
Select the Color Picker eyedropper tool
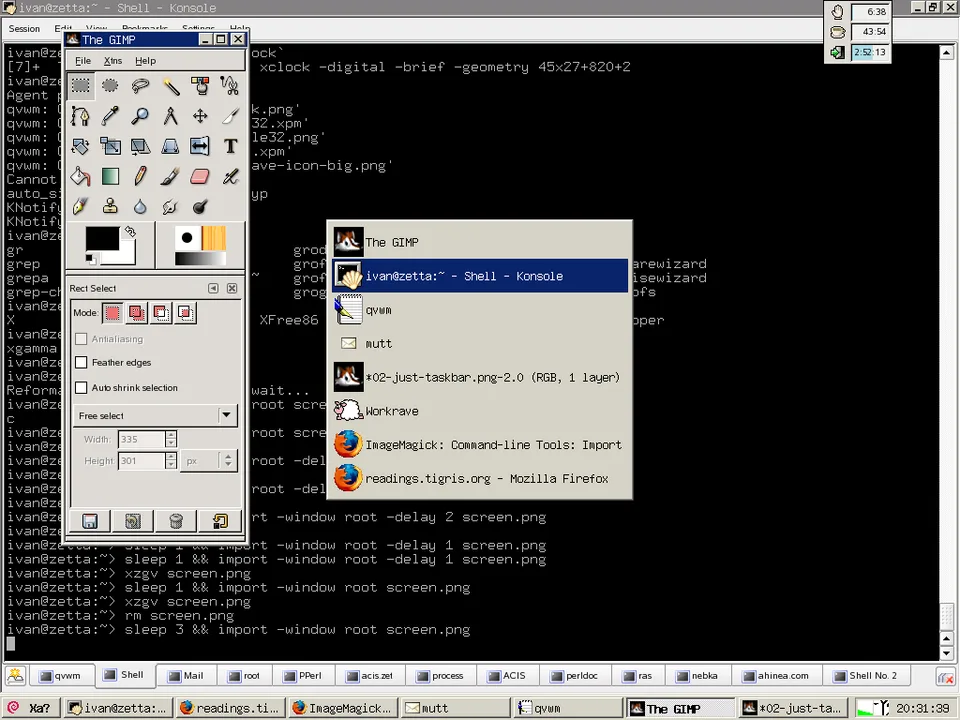[x=110, y=116]
